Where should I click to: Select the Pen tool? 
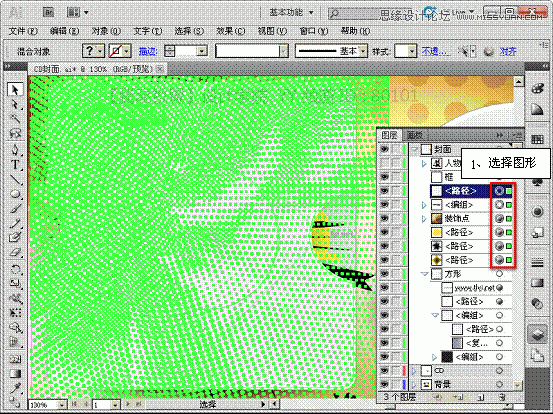(x=15, y=150)
